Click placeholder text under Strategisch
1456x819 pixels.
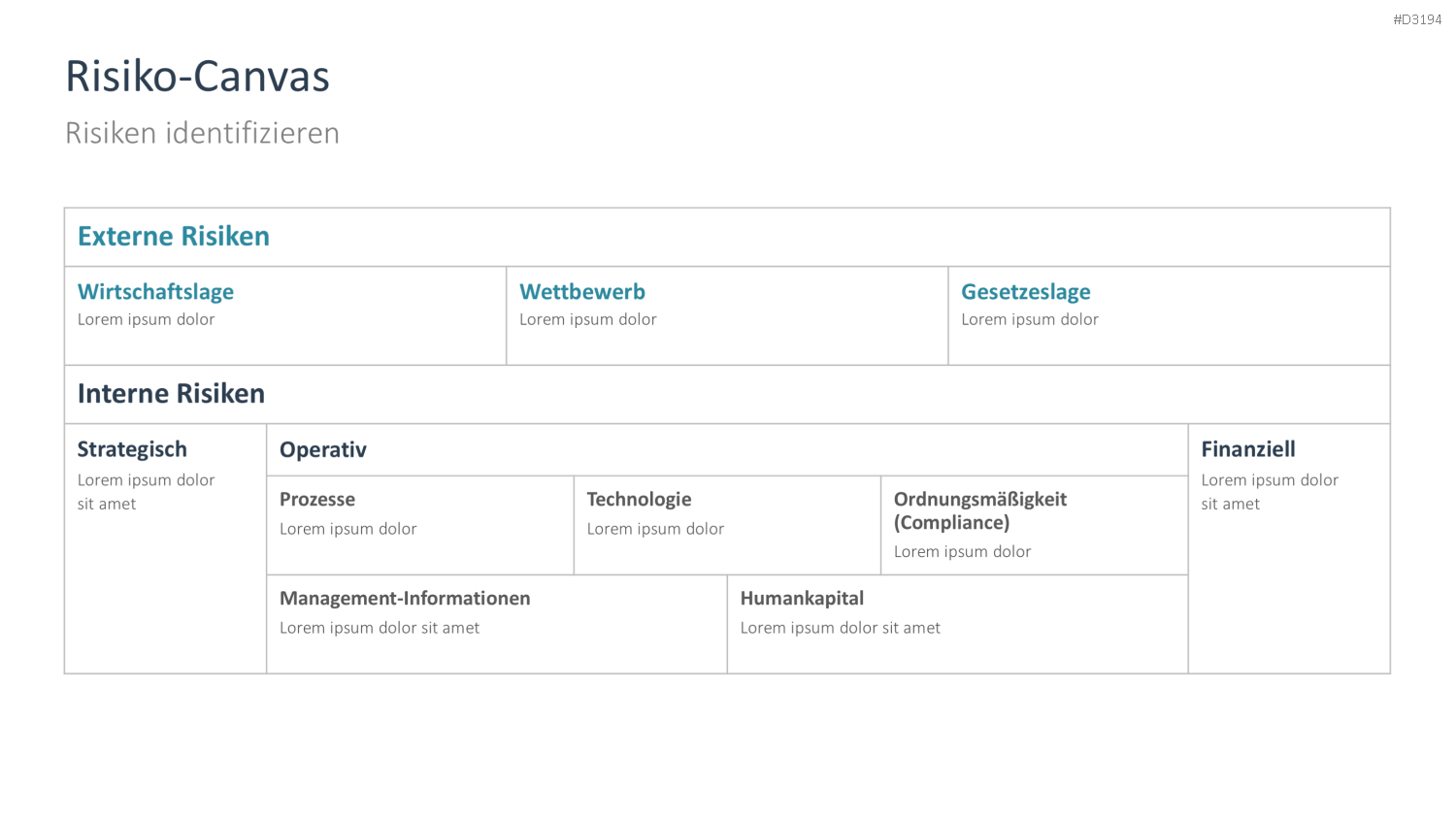[x=146, y=492]
